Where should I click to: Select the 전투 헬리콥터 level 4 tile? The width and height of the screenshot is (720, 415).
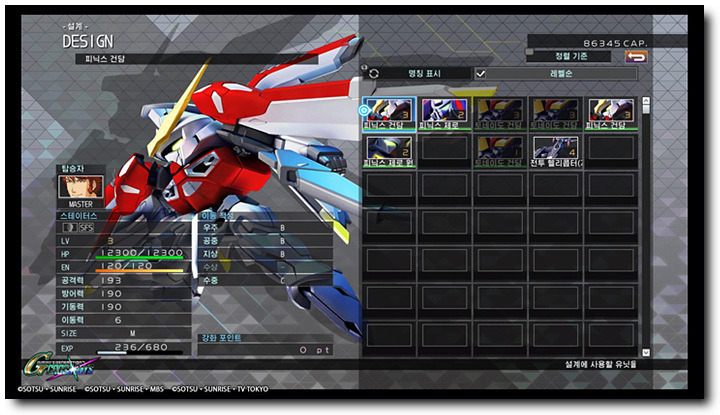[555, 151]
